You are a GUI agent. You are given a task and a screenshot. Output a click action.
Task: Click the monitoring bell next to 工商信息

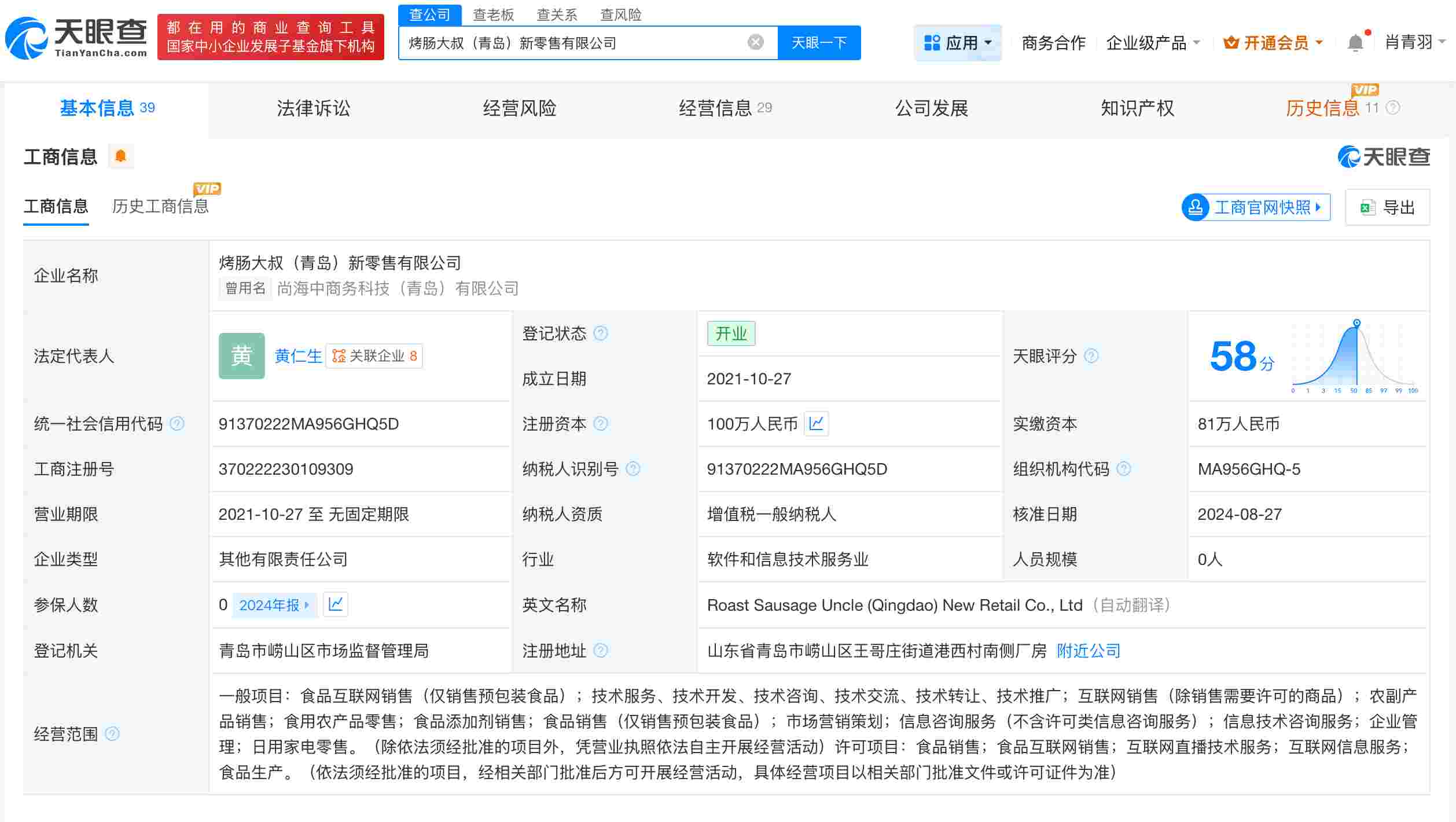pyautogui.click(x=121, y=156)
